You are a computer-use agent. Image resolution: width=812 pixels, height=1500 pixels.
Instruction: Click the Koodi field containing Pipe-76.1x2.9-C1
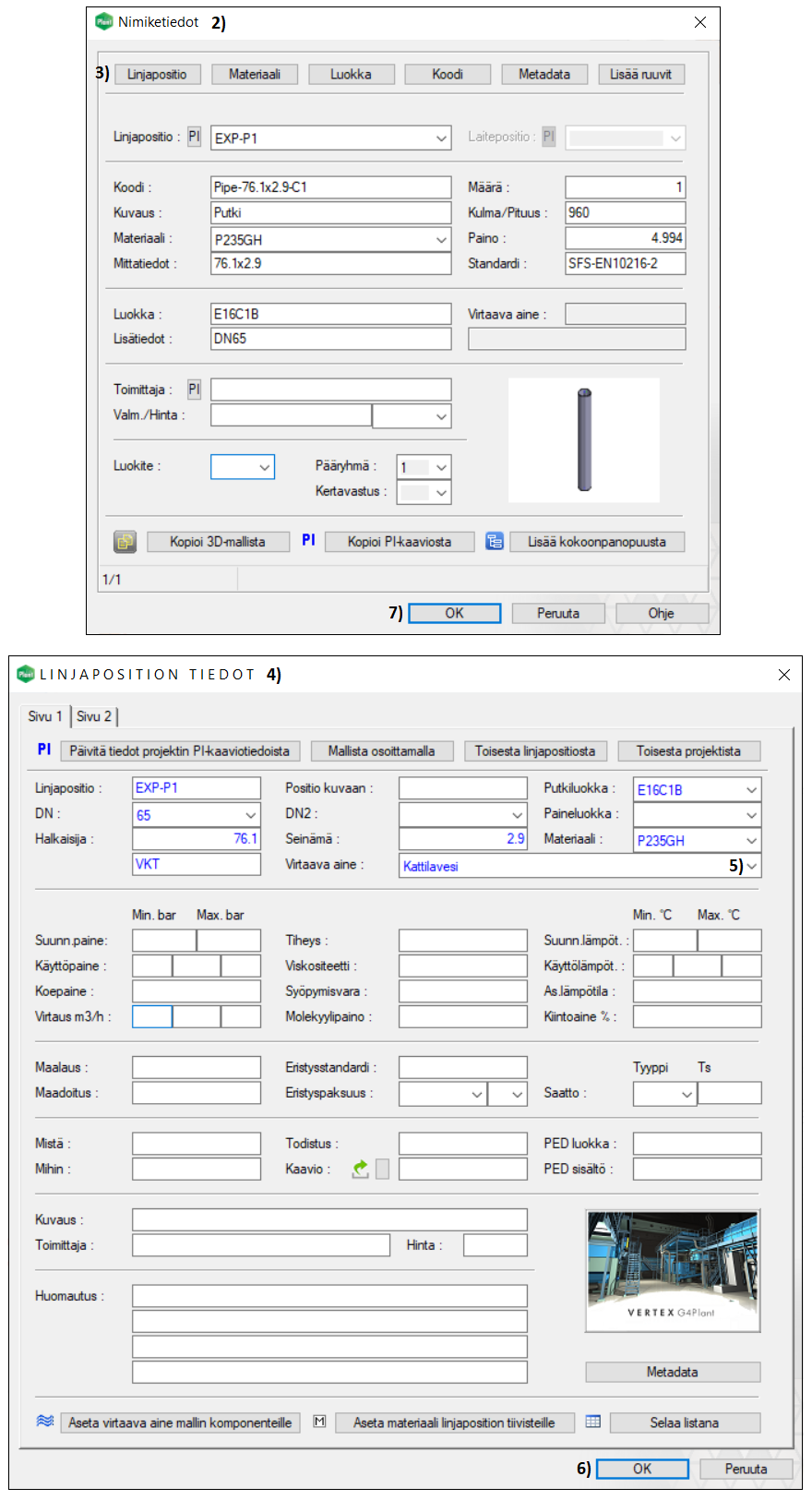330,187
